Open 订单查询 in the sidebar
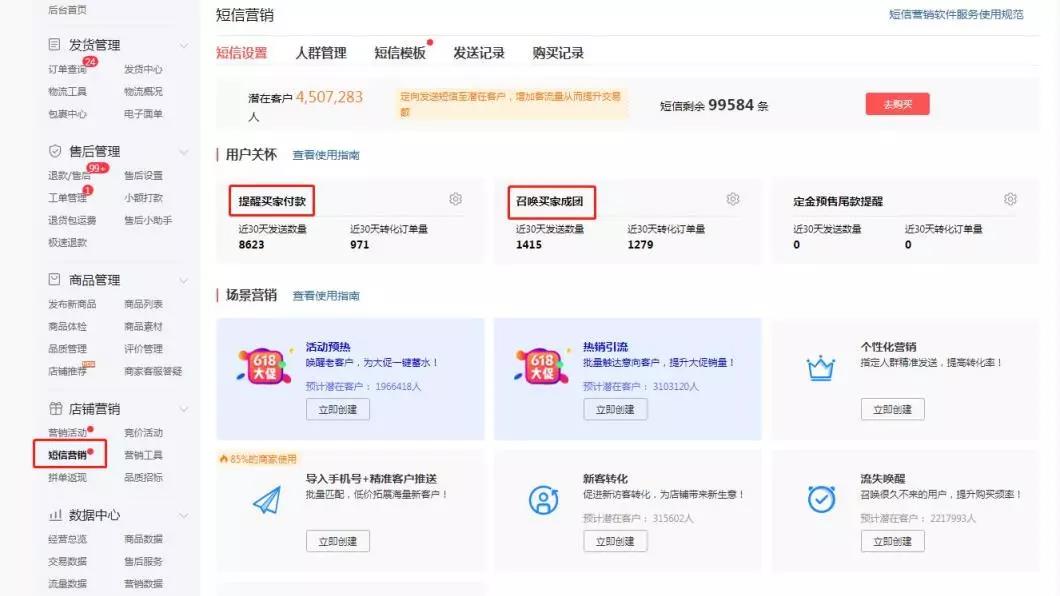 coord(67,69)
